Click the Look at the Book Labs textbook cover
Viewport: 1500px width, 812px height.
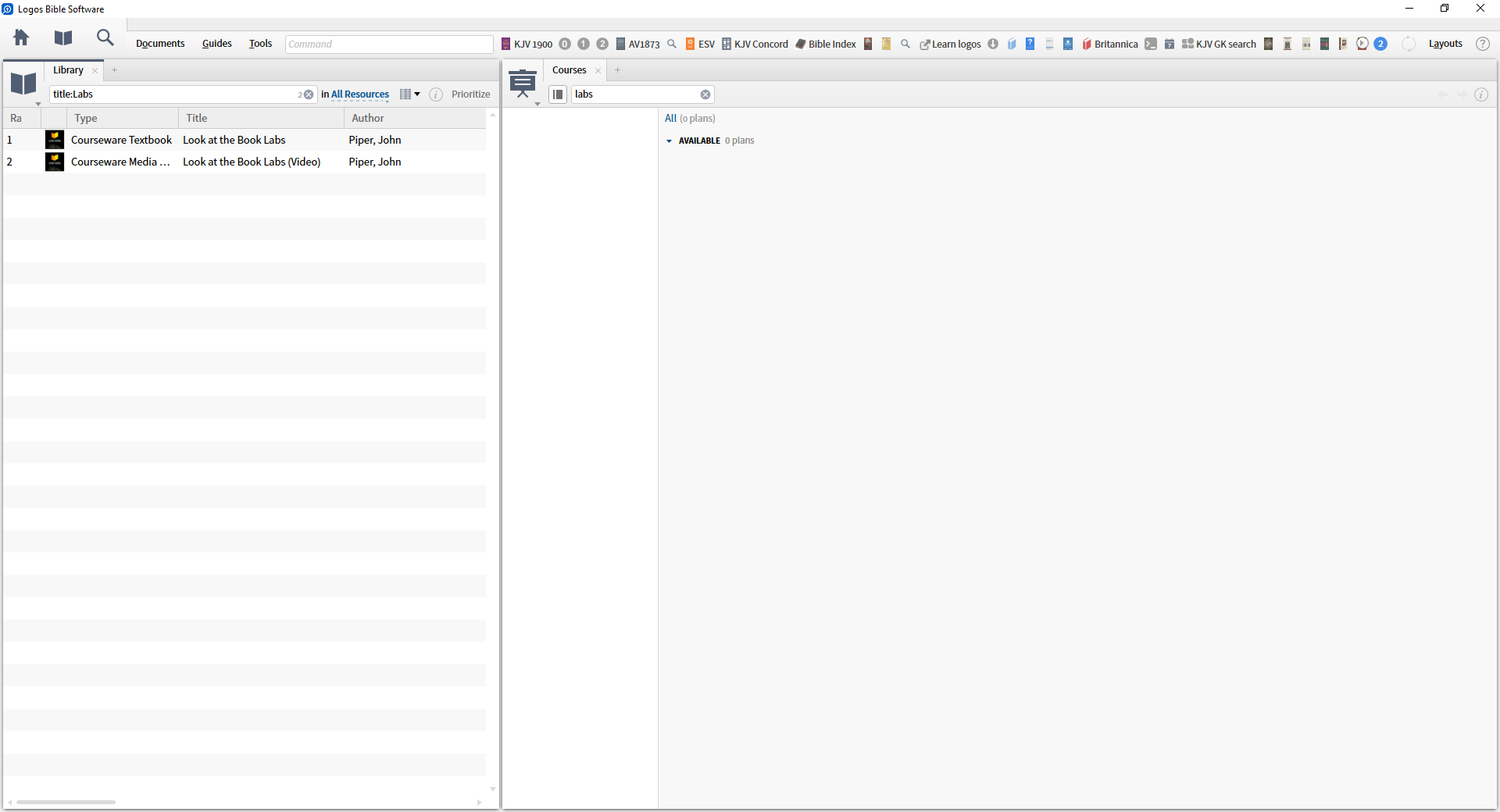coord(55,140)
